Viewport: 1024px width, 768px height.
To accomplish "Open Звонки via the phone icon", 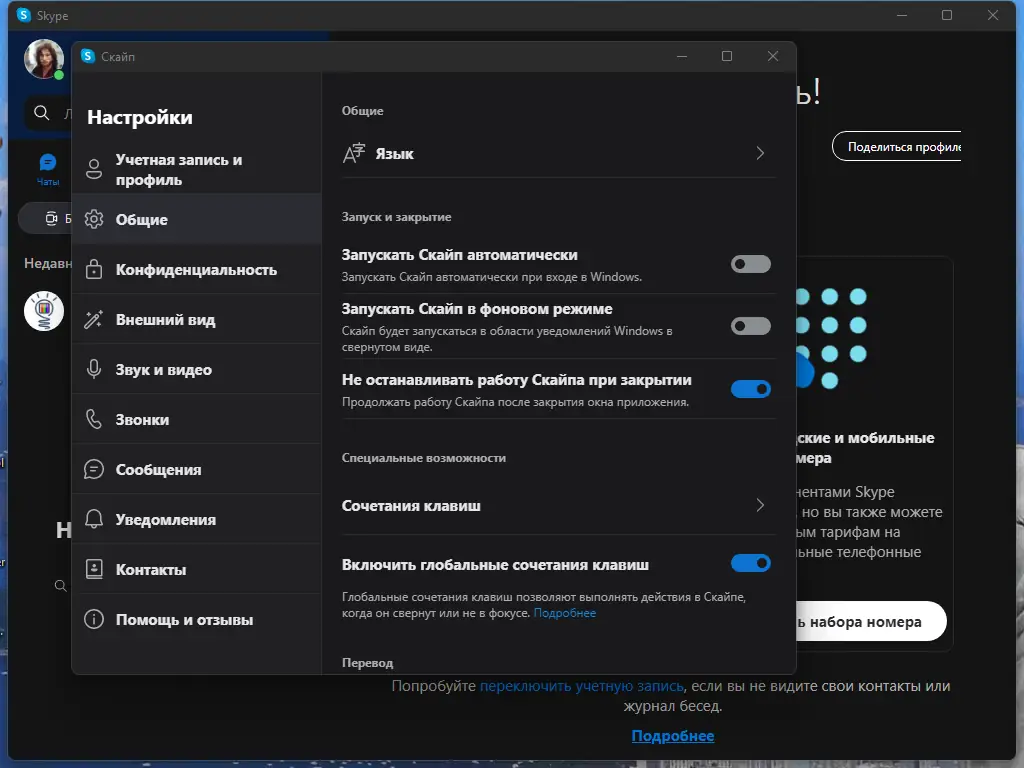I will pyautogui.click(x=94, y=419).
